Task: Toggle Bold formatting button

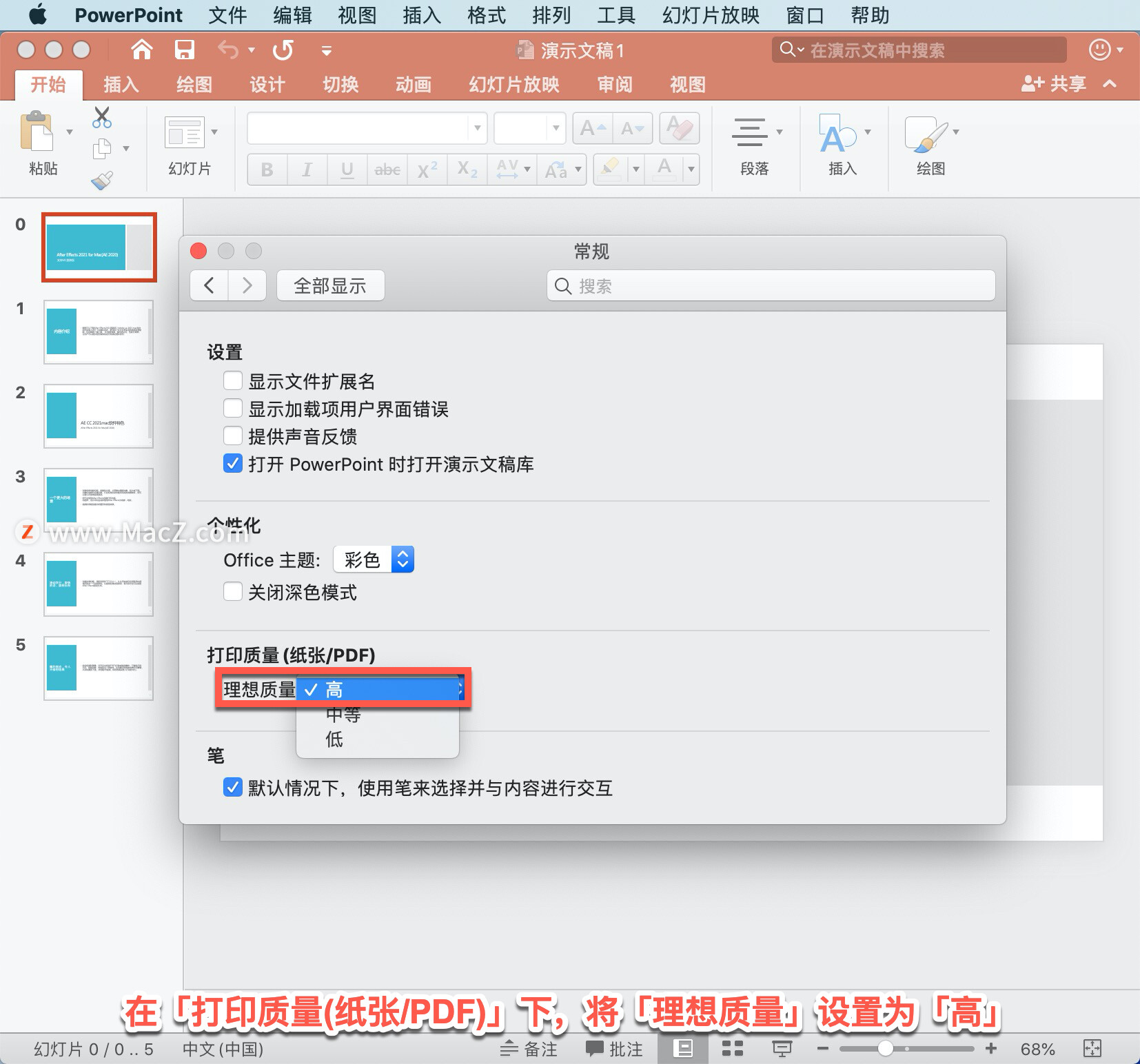Action: [x=267, y=170]
